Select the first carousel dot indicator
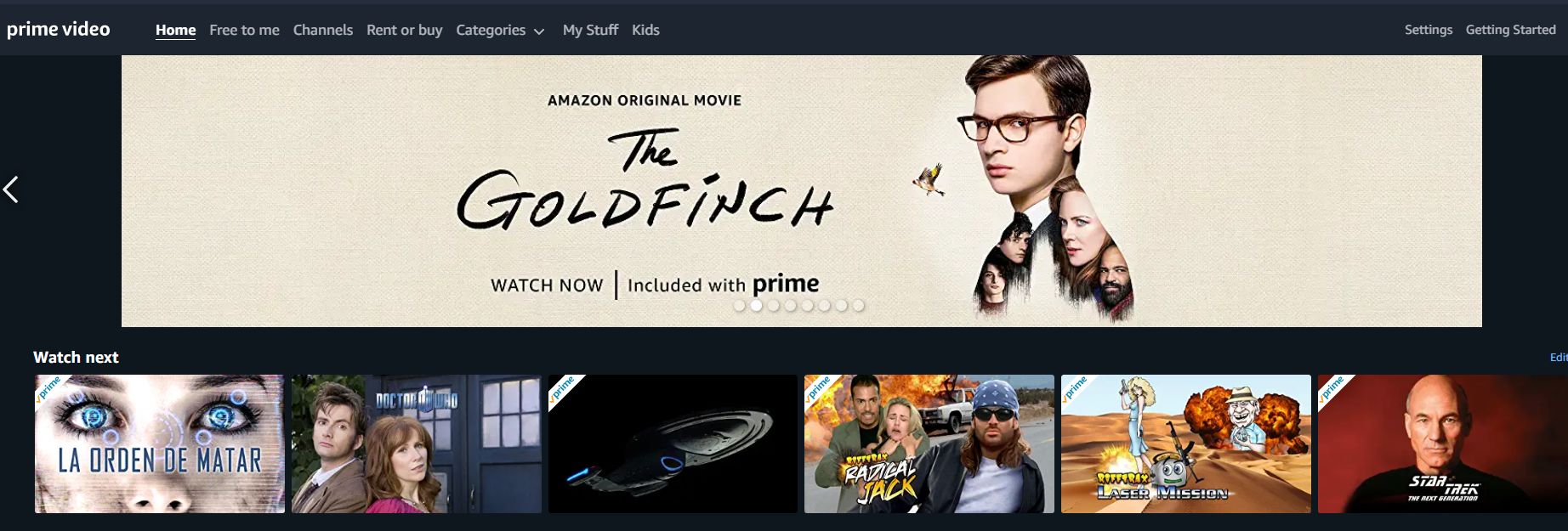This screenshot has height=531, width=1568. point(739,305)
